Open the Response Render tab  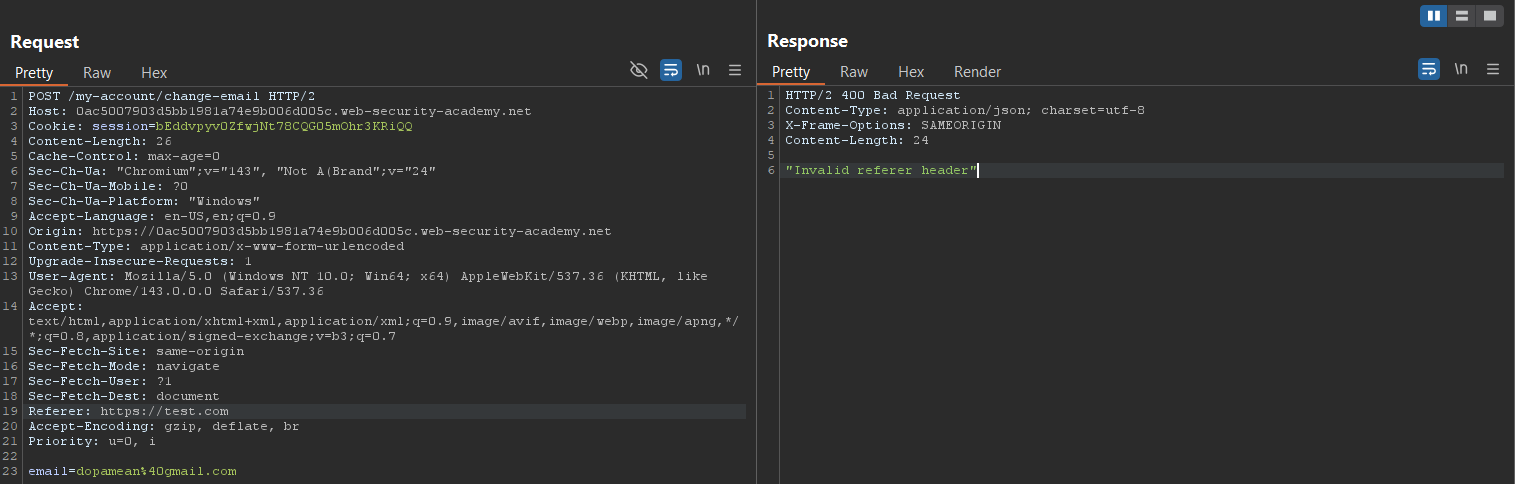[977, 72]
